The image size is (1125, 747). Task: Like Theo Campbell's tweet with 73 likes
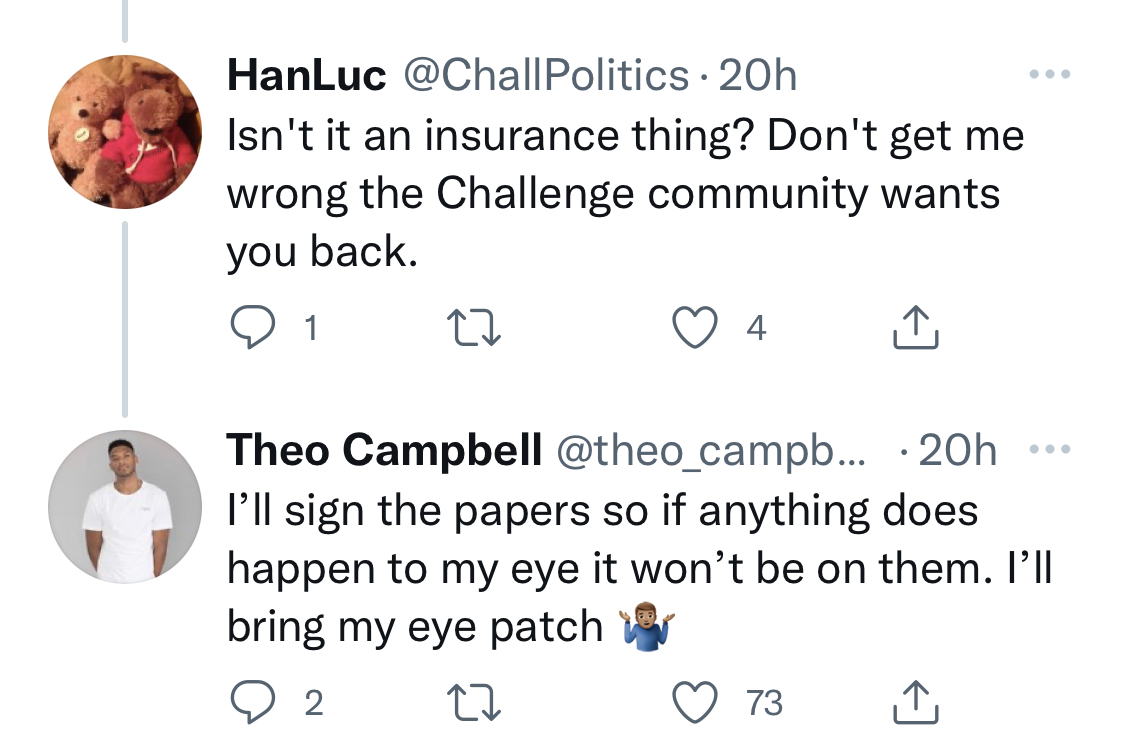click(695, 702)
